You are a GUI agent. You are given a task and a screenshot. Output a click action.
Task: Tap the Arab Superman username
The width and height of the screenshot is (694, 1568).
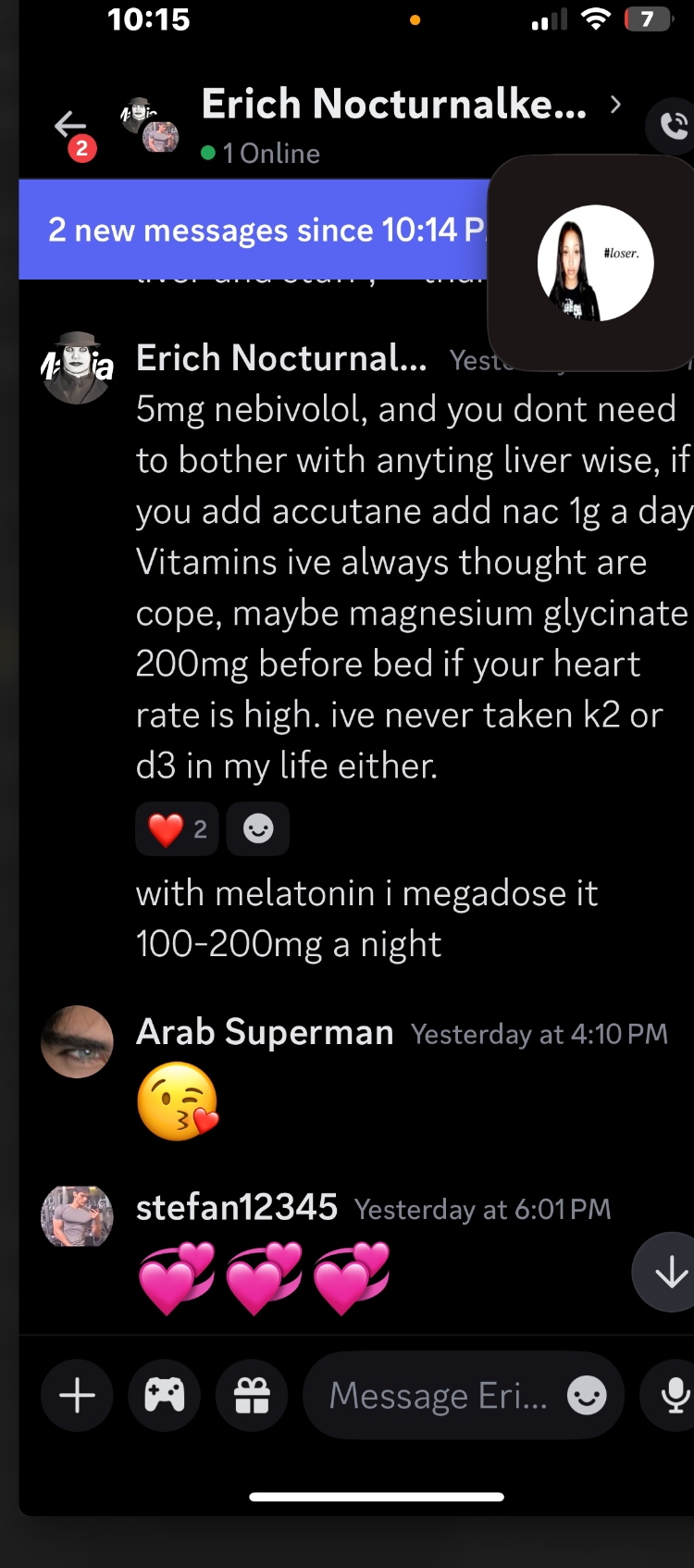(265, 1032)
